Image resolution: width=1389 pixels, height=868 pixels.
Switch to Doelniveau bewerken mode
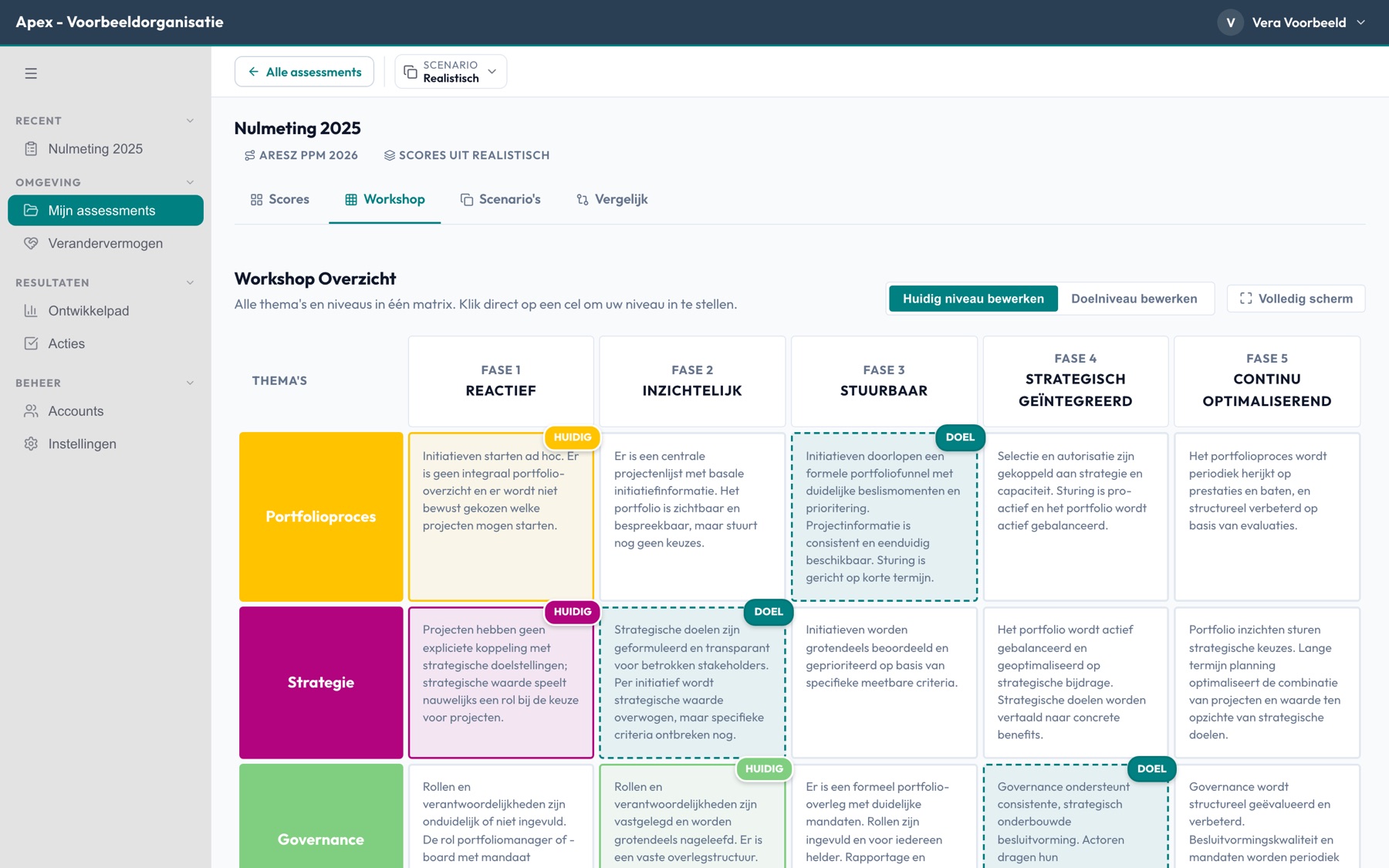tap(1134, 299)
